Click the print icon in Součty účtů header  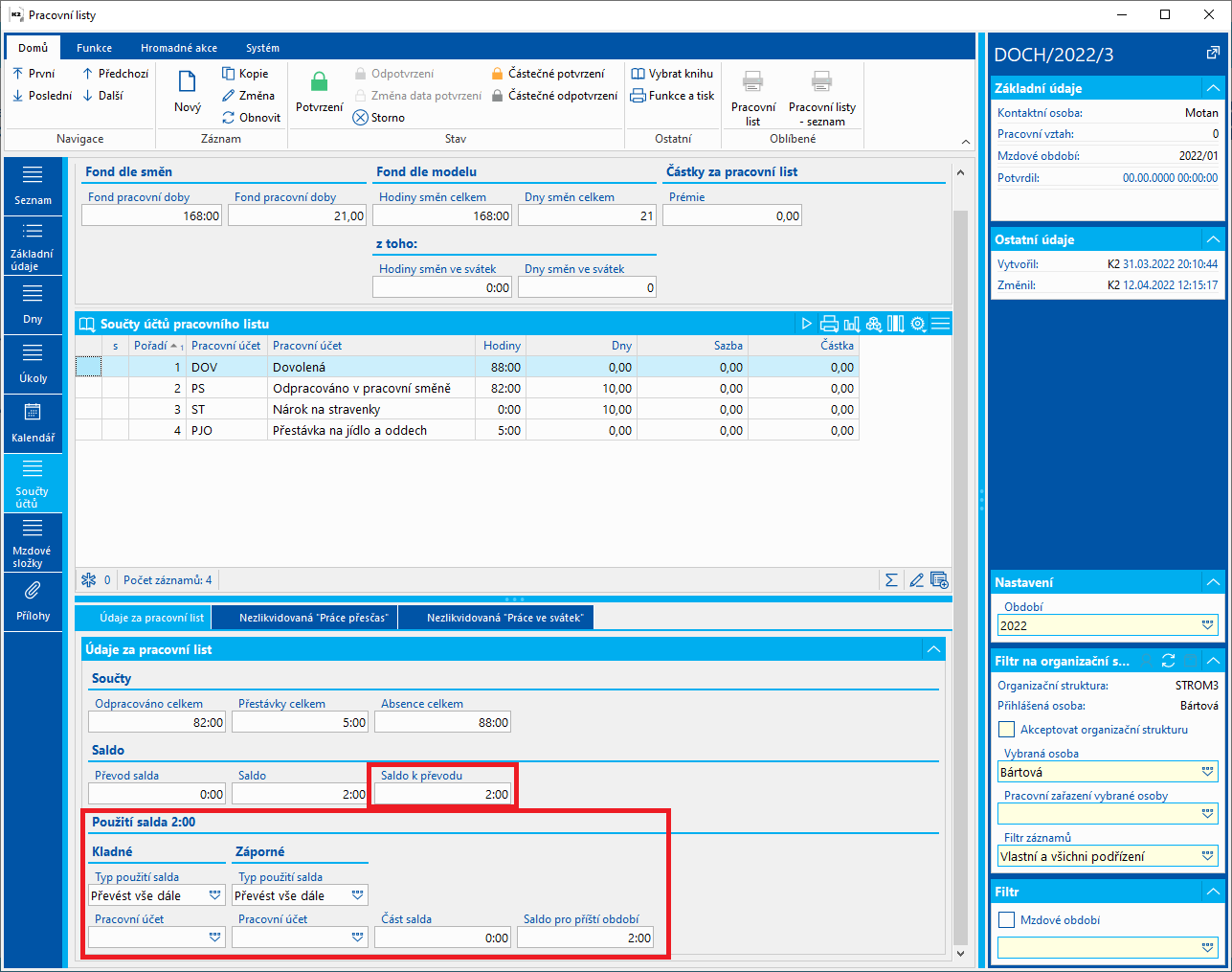point(829,324)
